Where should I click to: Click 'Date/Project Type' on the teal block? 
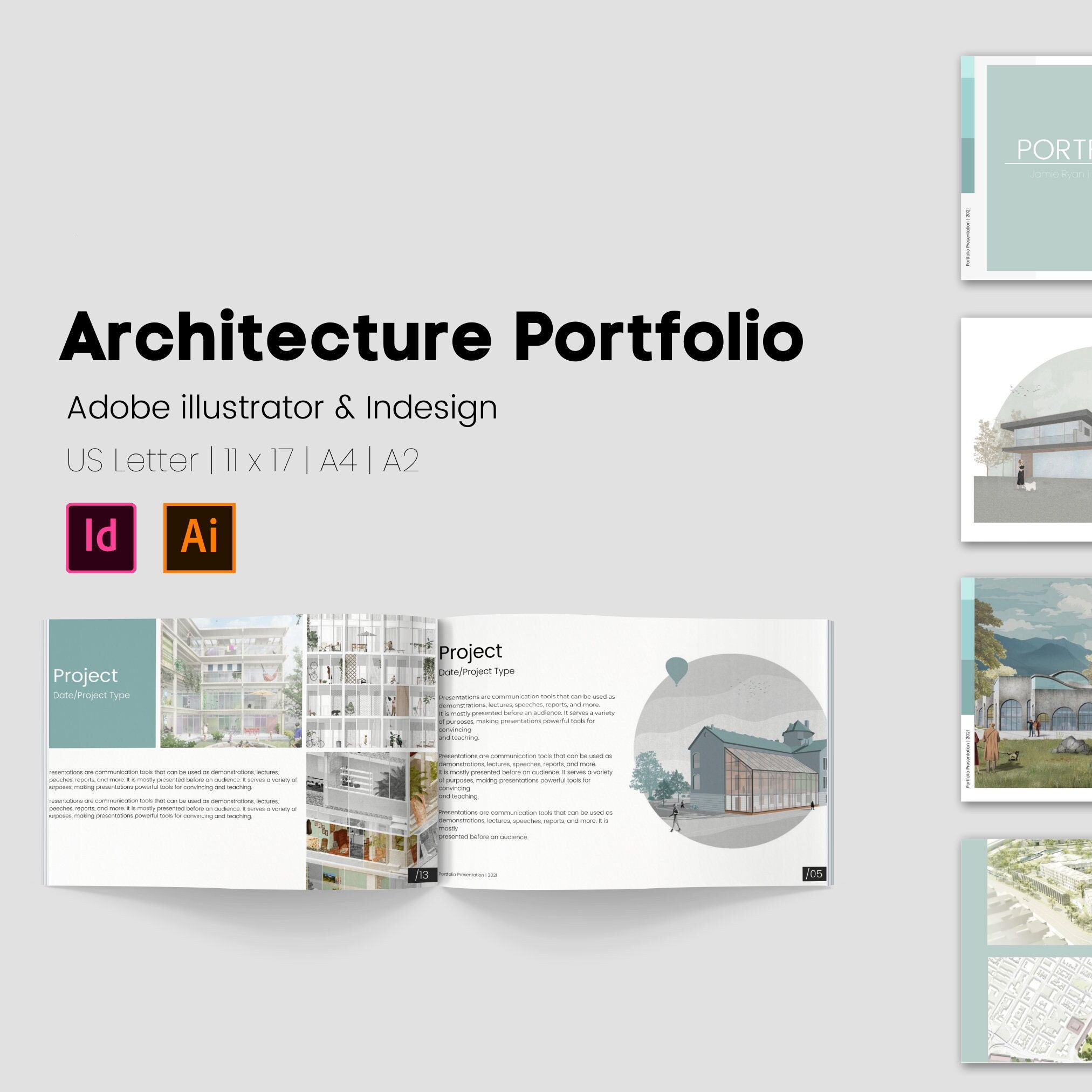coord(92,695)
